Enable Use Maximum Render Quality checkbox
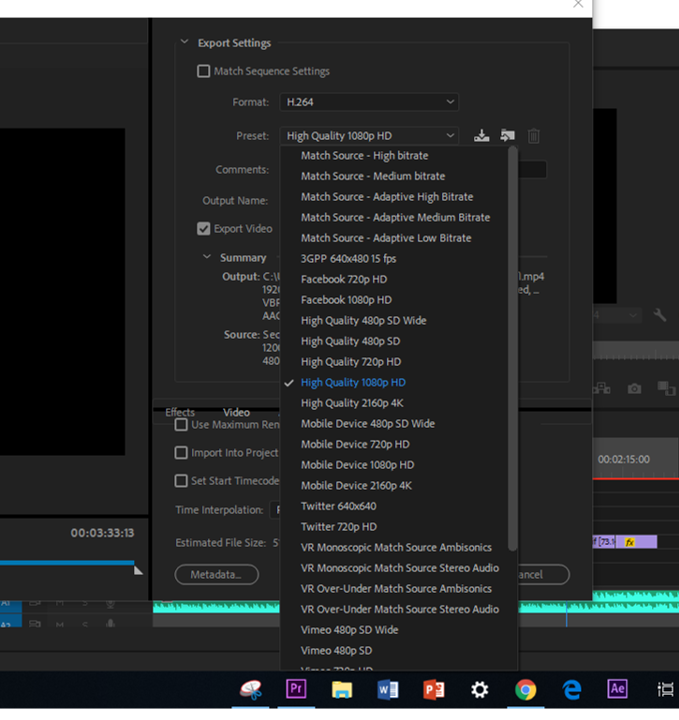 (181, 425)
